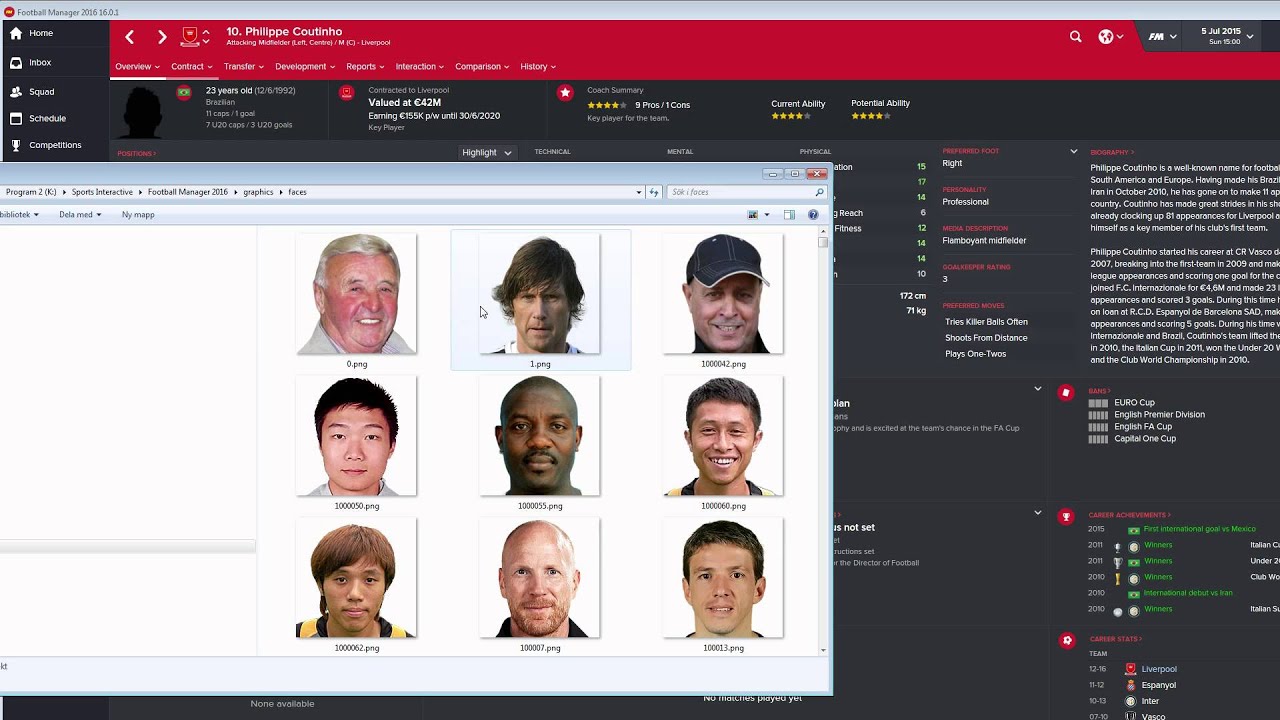This screenshot has width=1280, height=720.
Task: Collapse the Preferred Foot panel chevron
Action: (x=1074, y=151)
